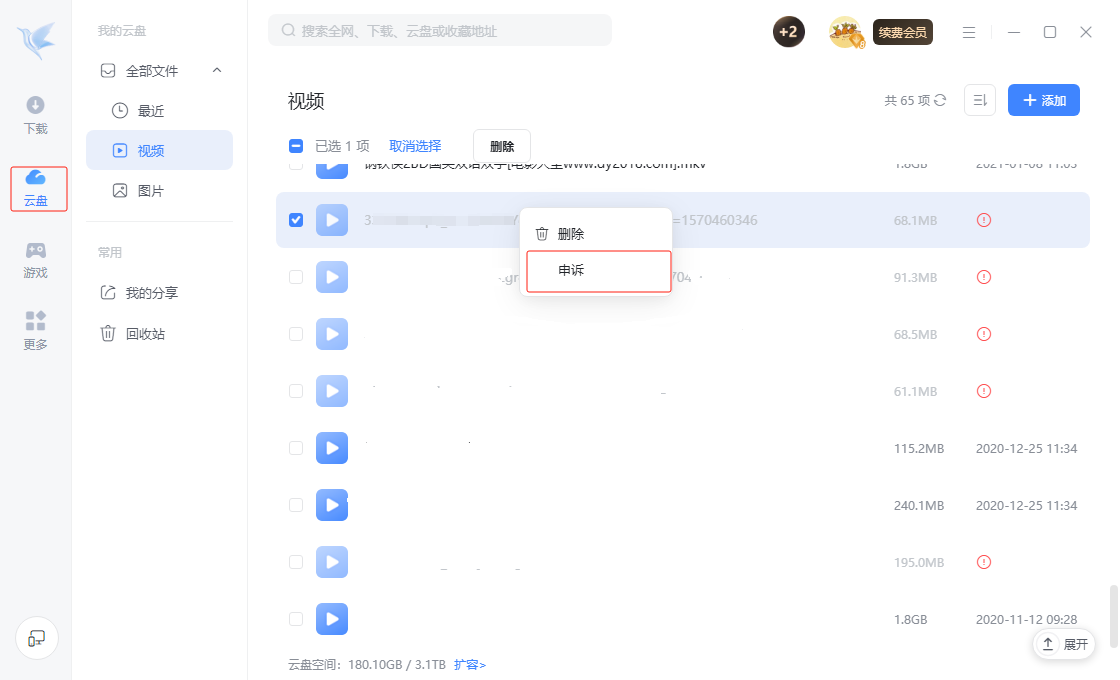Image resolution: width=1120 pixels, height=680 pixels.
Task: Click the 续费会员 membership renewal button
Action: coord(902,32)
